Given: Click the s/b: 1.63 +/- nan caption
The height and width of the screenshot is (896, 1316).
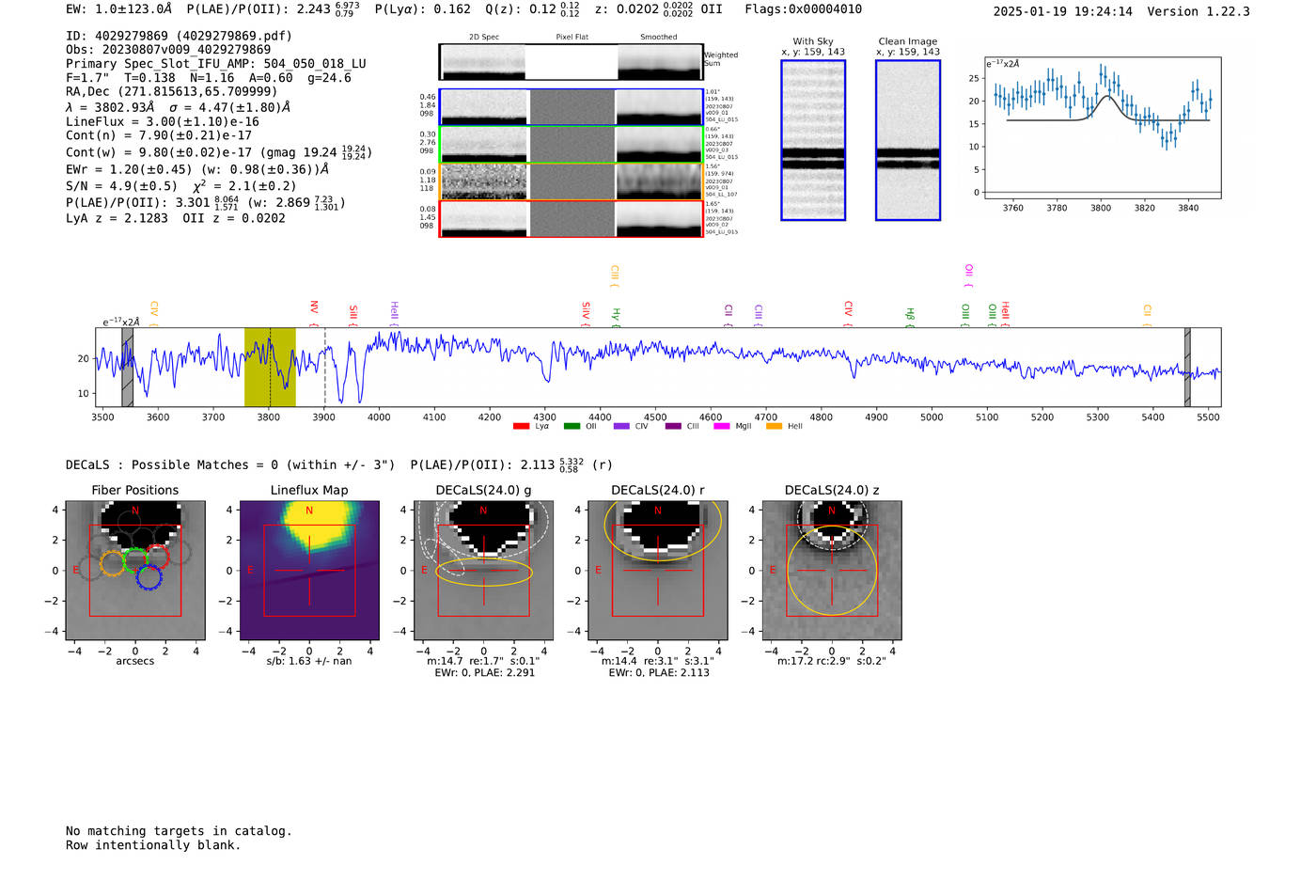Looking at the screenshot, I should pos(309,661).
